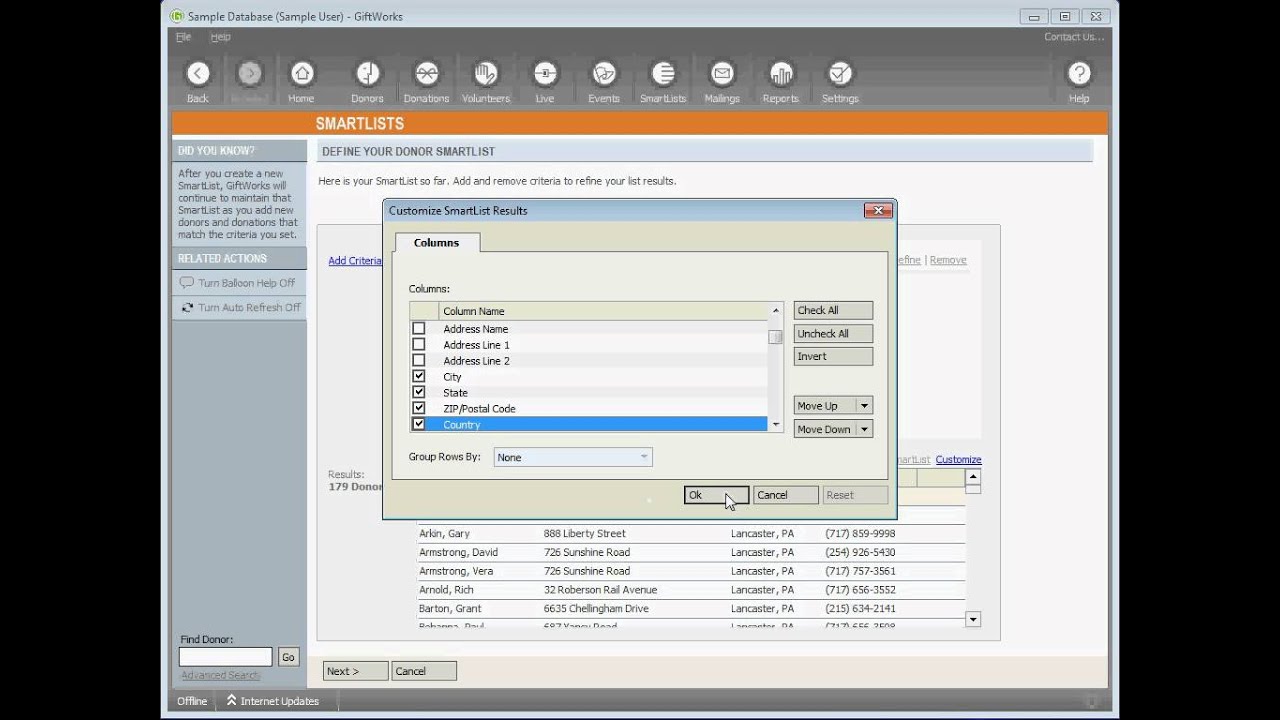Click the Remove link
The height and width of the screenshot is (720, 1280).
[948, 260]
